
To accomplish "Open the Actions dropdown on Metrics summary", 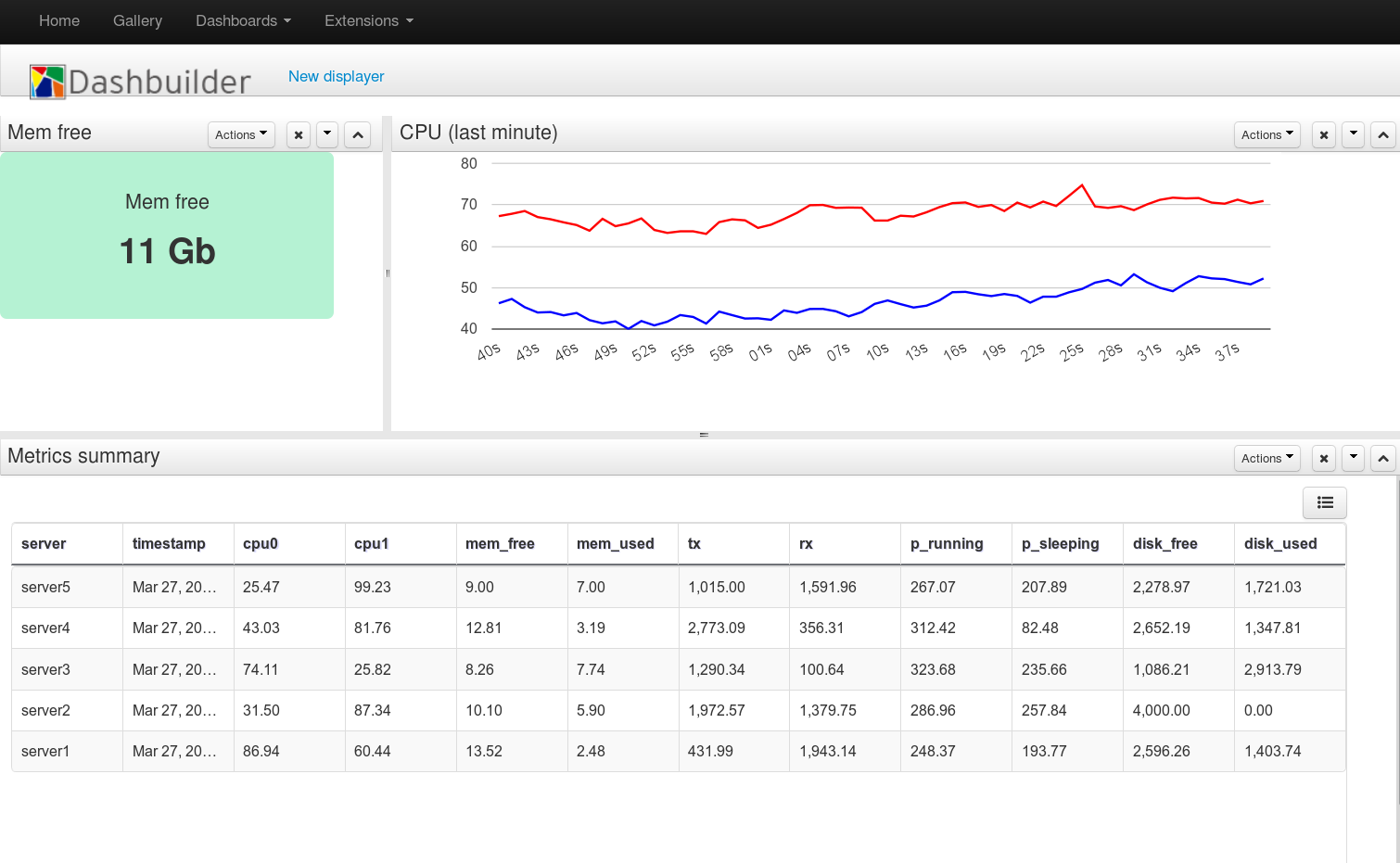I will pyautogui.click(x=1266, y=458).
